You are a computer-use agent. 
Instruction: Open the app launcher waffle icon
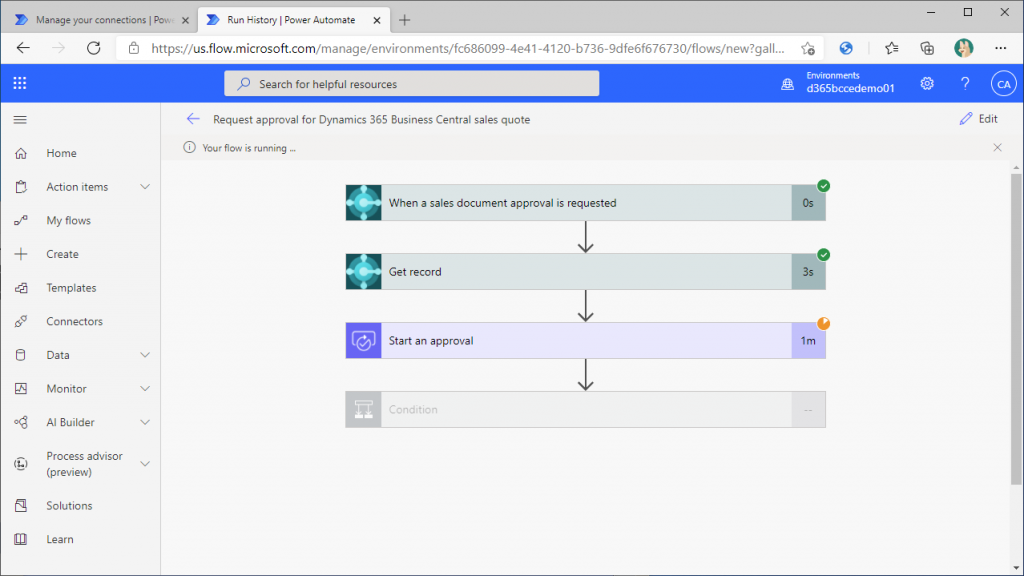tap(20, 83)
